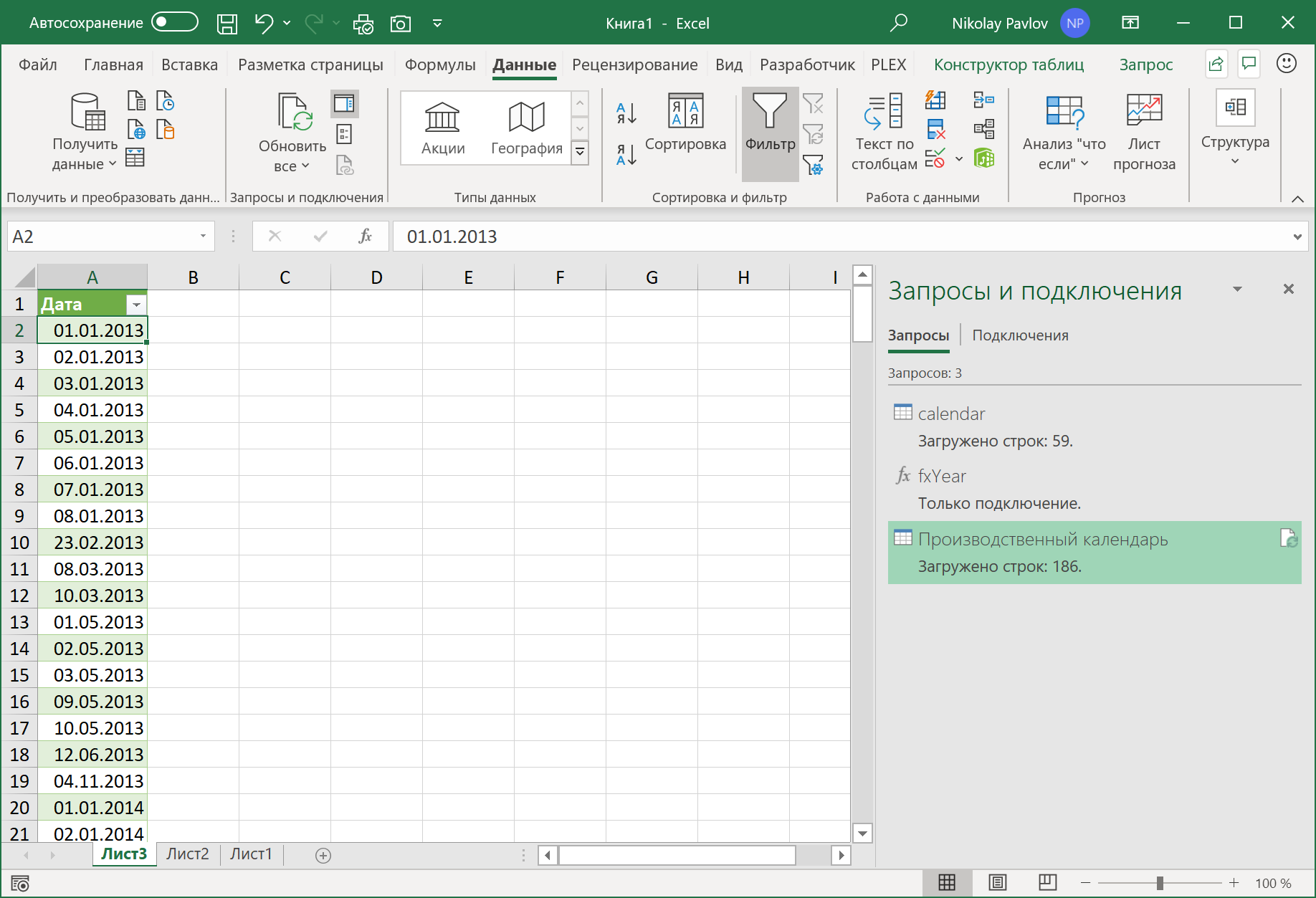Click the vertical scrollbar down arrow
The height and width of the screenshot is (898, 1316).
[x=862, y=833]
